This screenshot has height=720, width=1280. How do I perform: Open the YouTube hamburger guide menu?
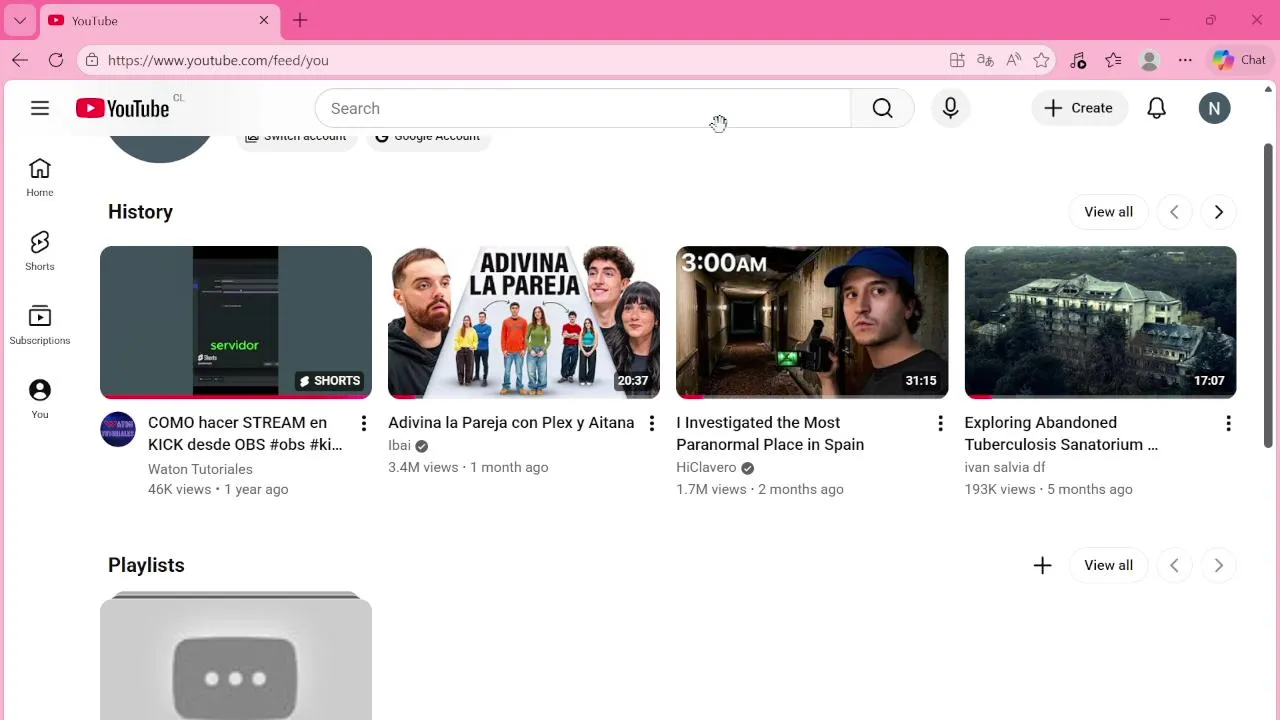point(40,108)
